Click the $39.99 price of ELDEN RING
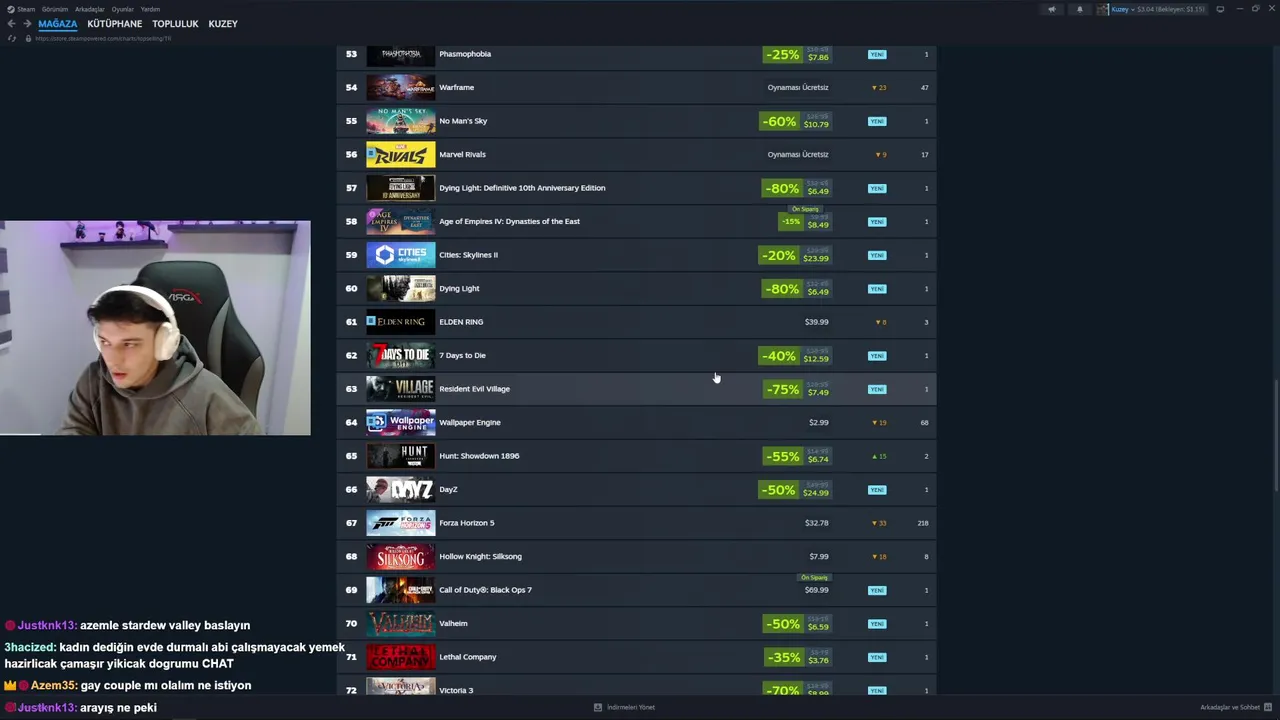 [x=816, y=322]
